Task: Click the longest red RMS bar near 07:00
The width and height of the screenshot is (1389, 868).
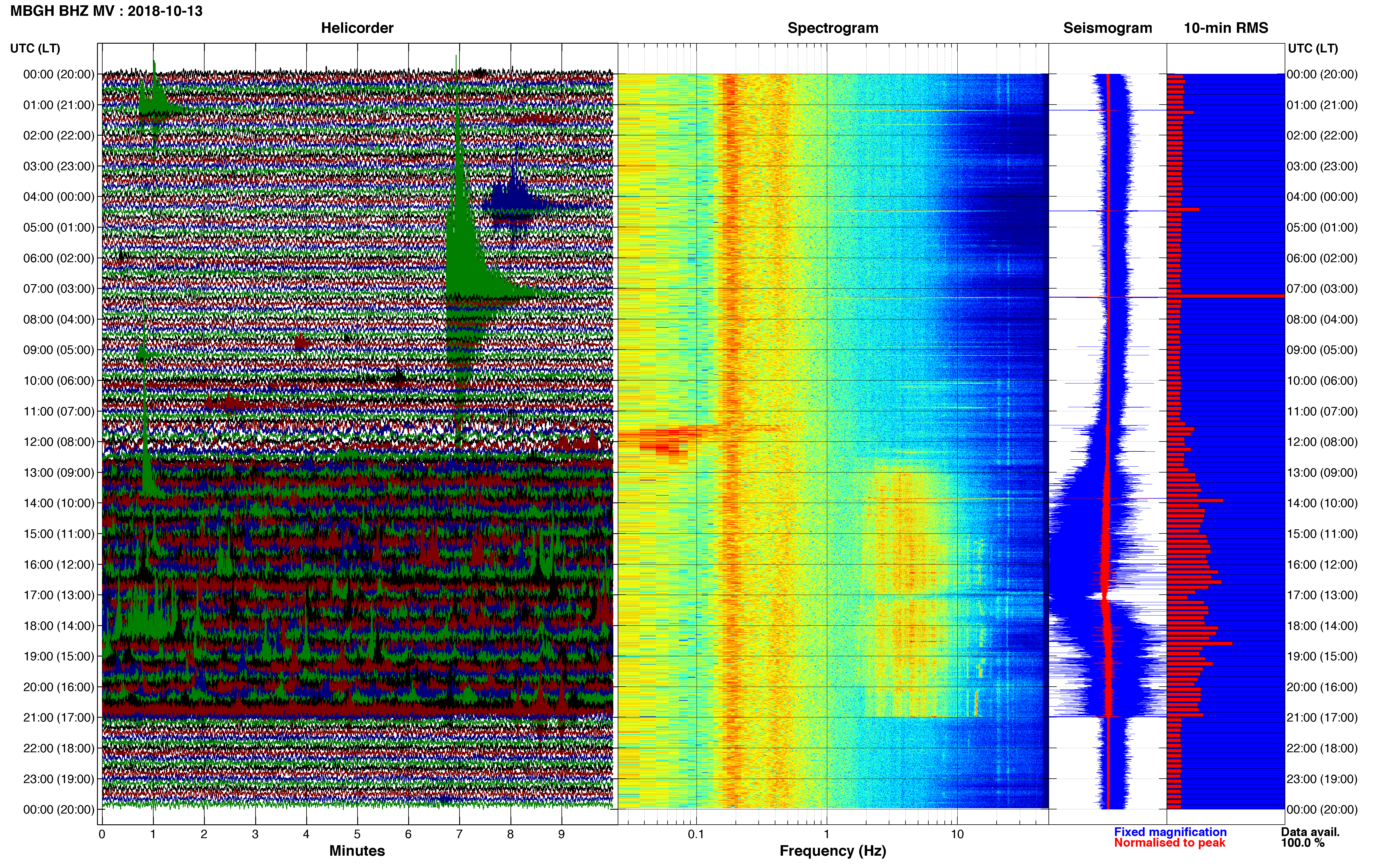Action: [x=1225, y=296]
